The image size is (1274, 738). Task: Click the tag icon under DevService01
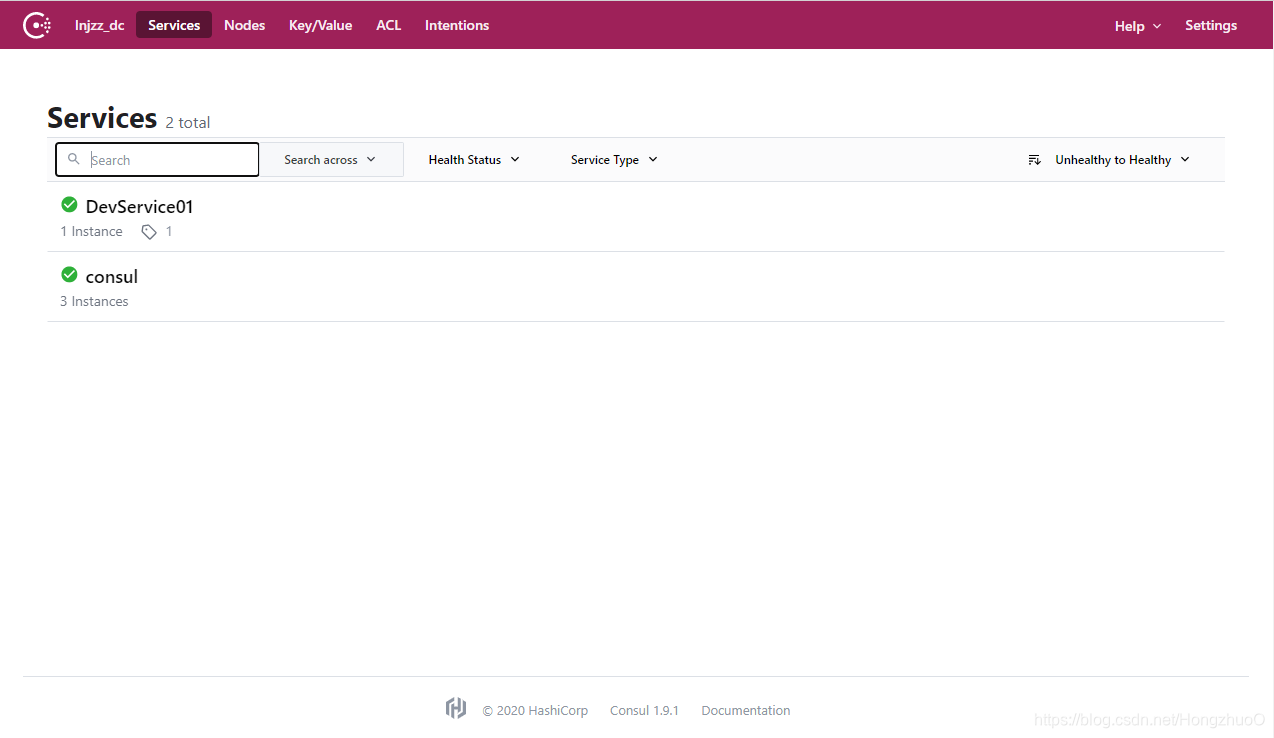(x=148, y=231)
